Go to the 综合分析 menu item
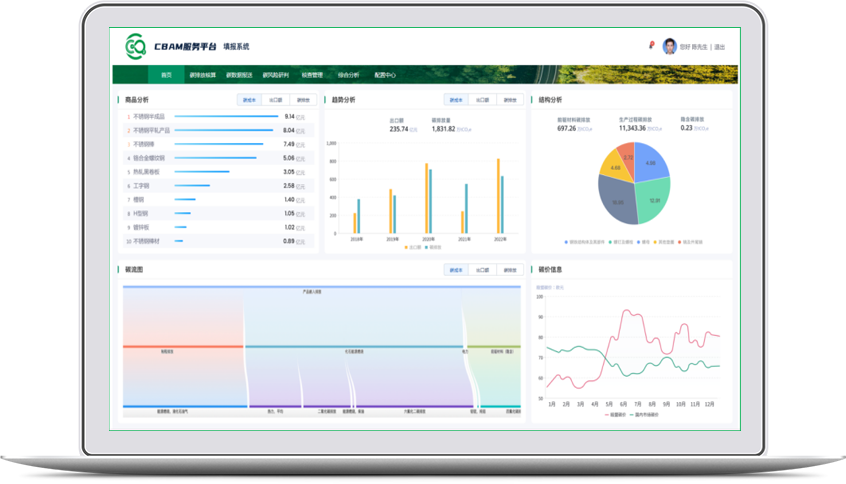 tap(348, 75)
